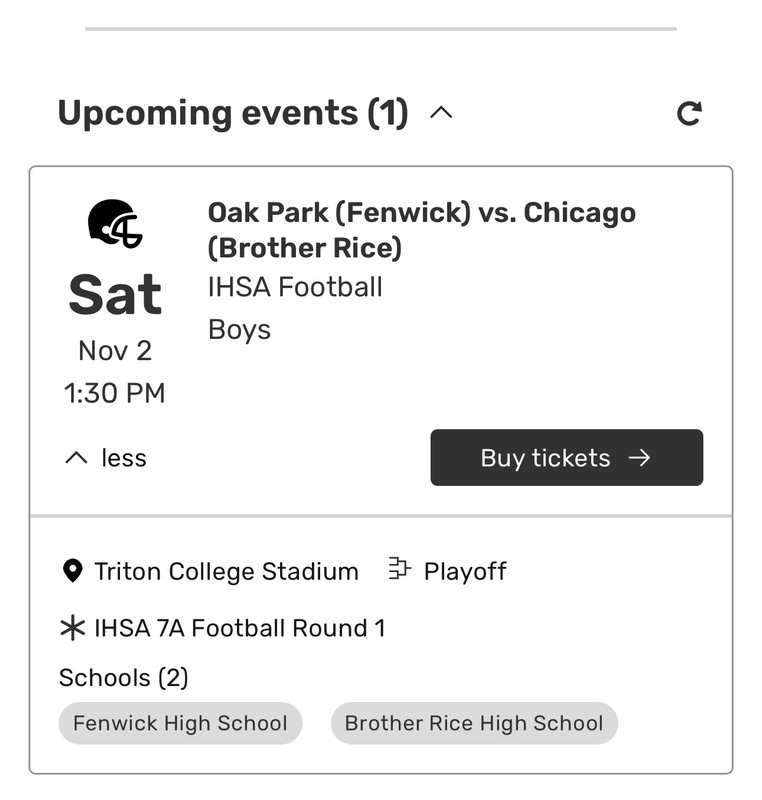This screenshot has height=800, width=762.
Task: Click the refresh events icon
Action: tap(690, 113)
